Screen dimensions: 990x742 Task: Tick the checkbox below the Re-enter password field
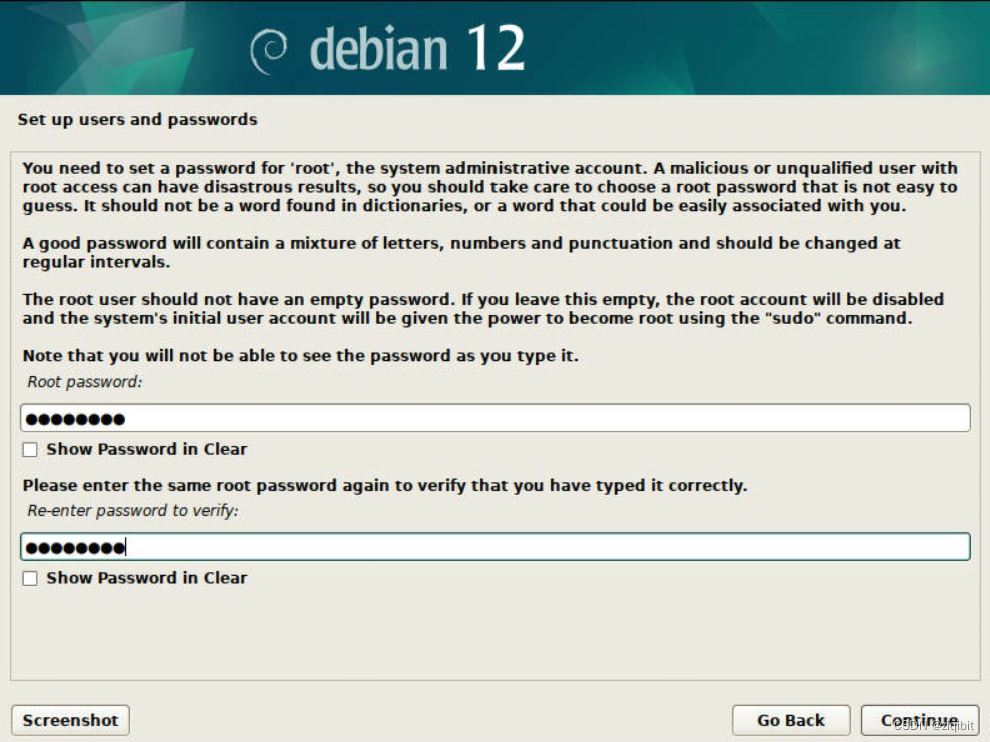[30, 578]
